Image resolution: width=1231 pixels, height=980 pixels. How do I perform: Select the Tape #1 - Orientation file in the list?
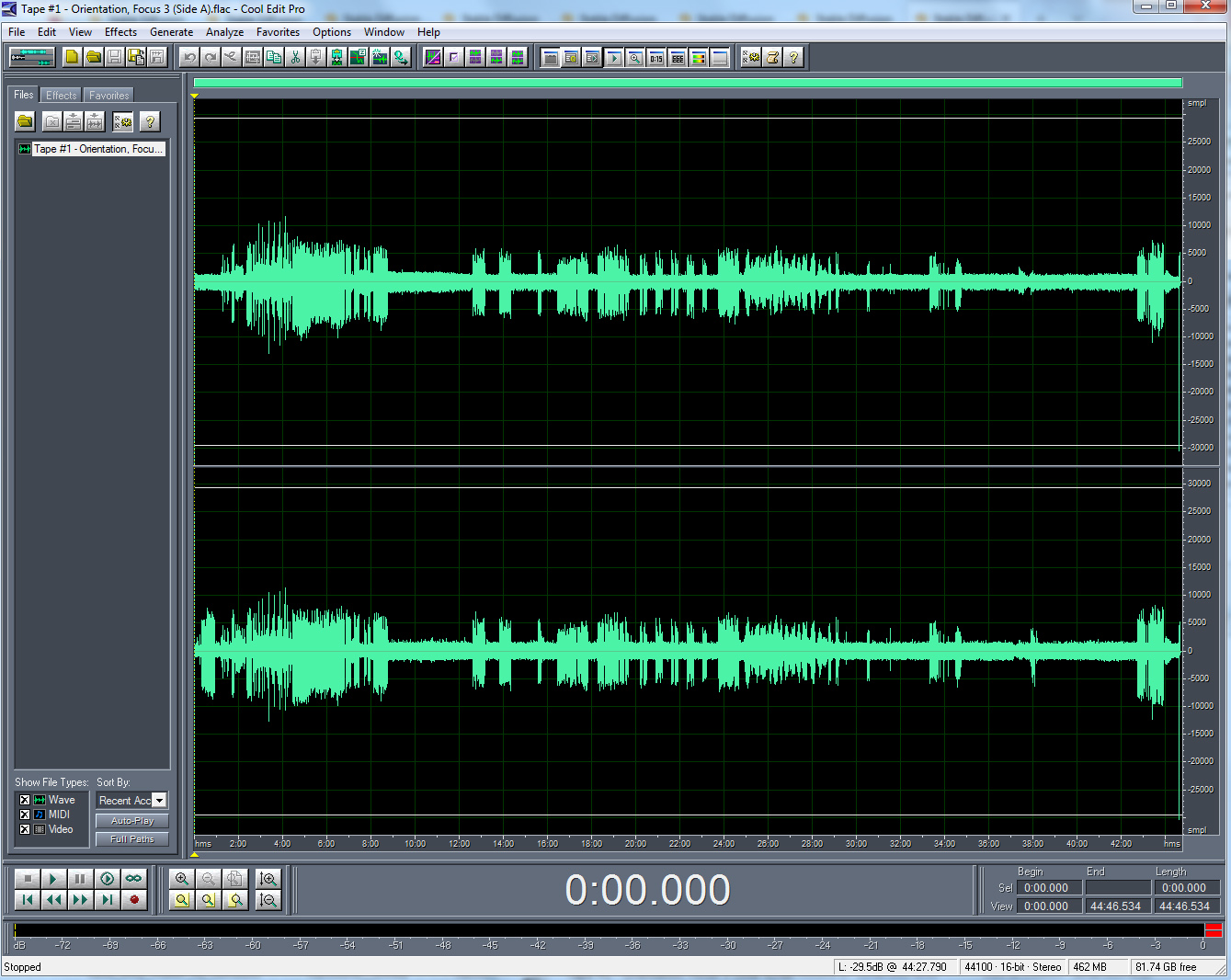pyautogui.click(x=91, y=149)
